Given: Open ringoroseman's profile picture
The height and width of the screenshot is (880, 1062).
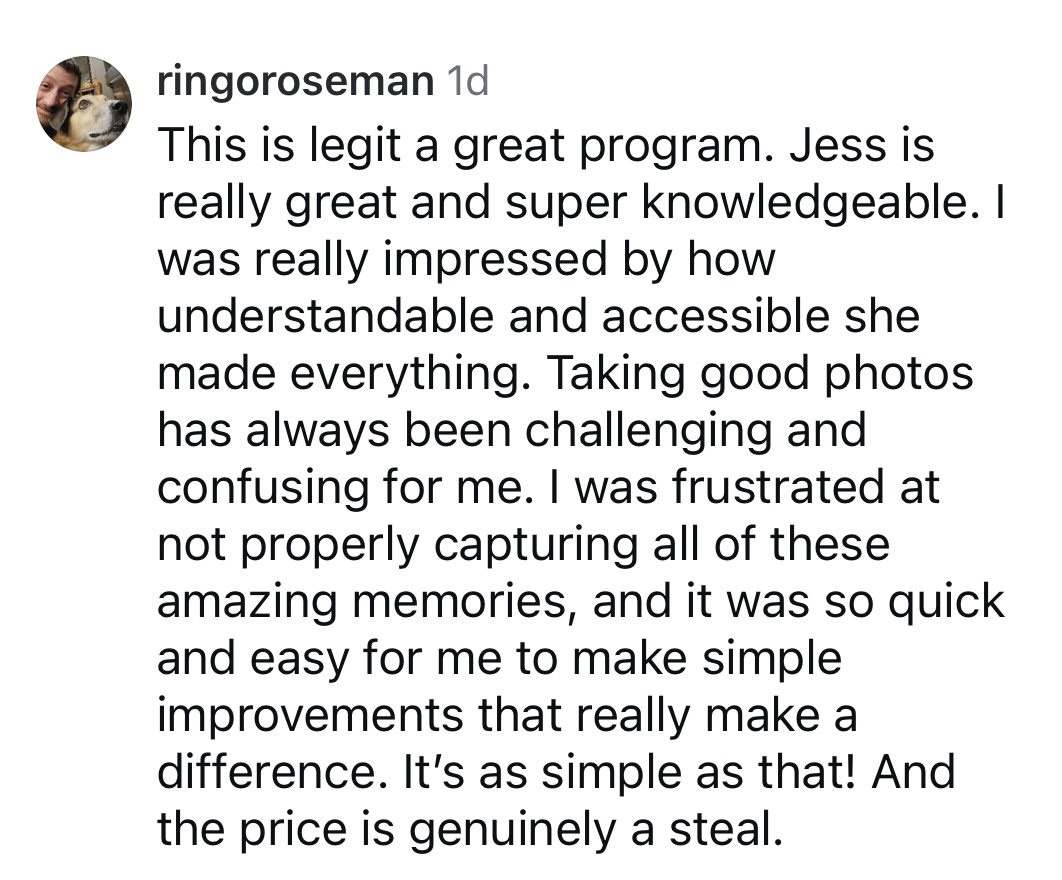Looking at the screenshot, I should click(x=84, y=104).
